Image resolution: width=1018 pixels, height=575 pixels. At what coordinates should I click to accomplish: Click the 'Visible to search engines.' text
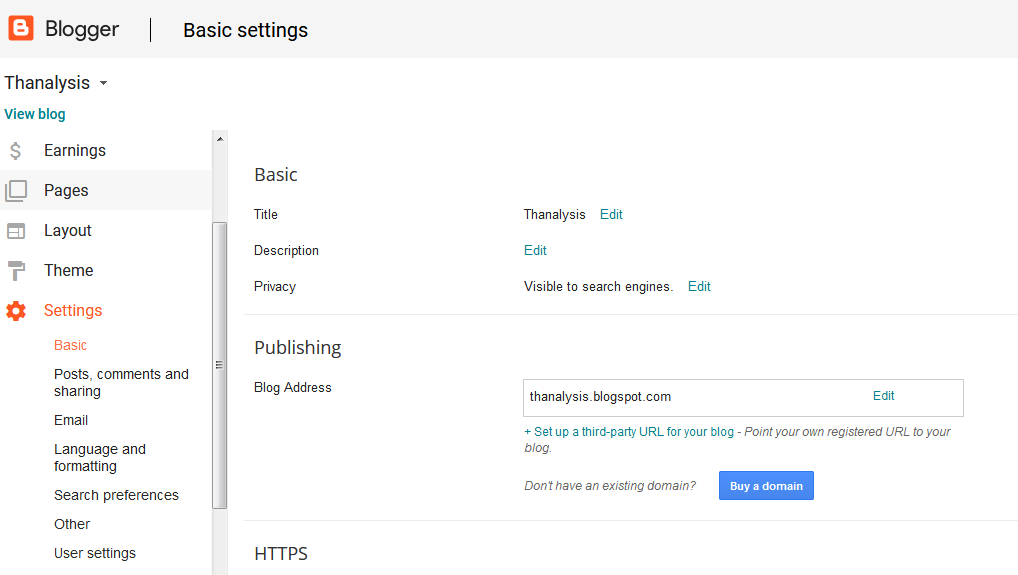tap(599, 287)
